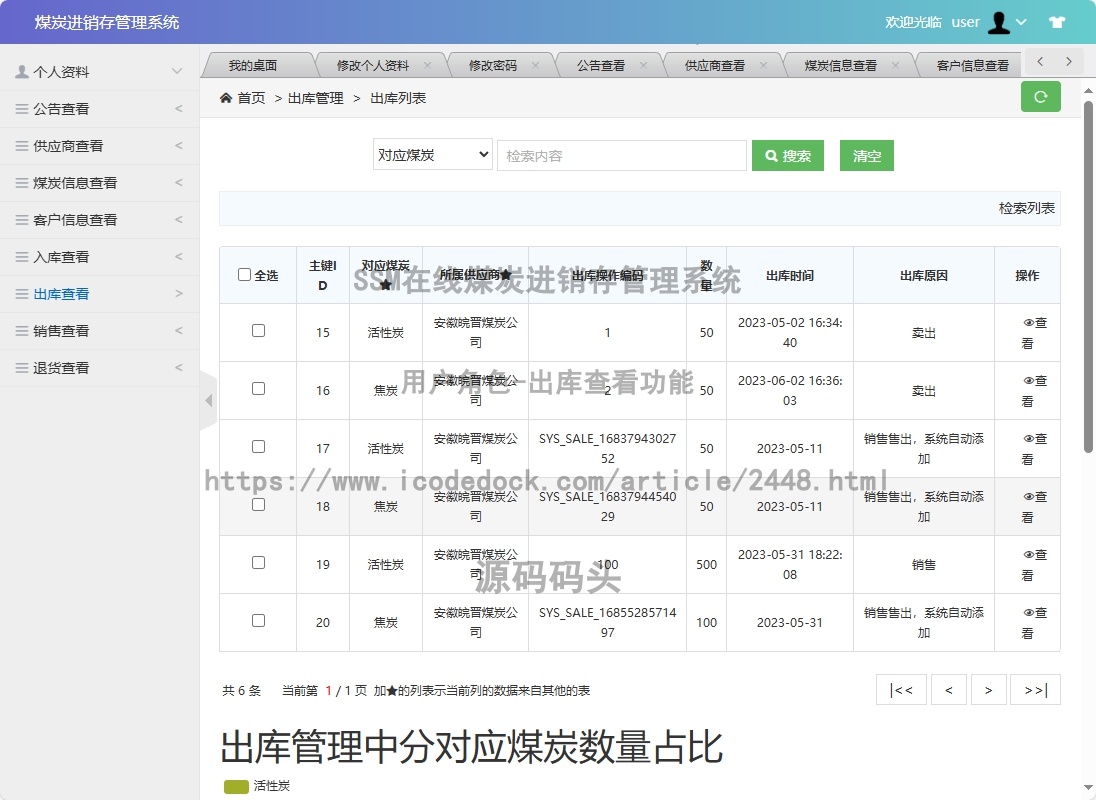This screenshot has height=800, width=1096.
Task: Click the 活性炭 olive legend swatch
Action: click(236, 786)
